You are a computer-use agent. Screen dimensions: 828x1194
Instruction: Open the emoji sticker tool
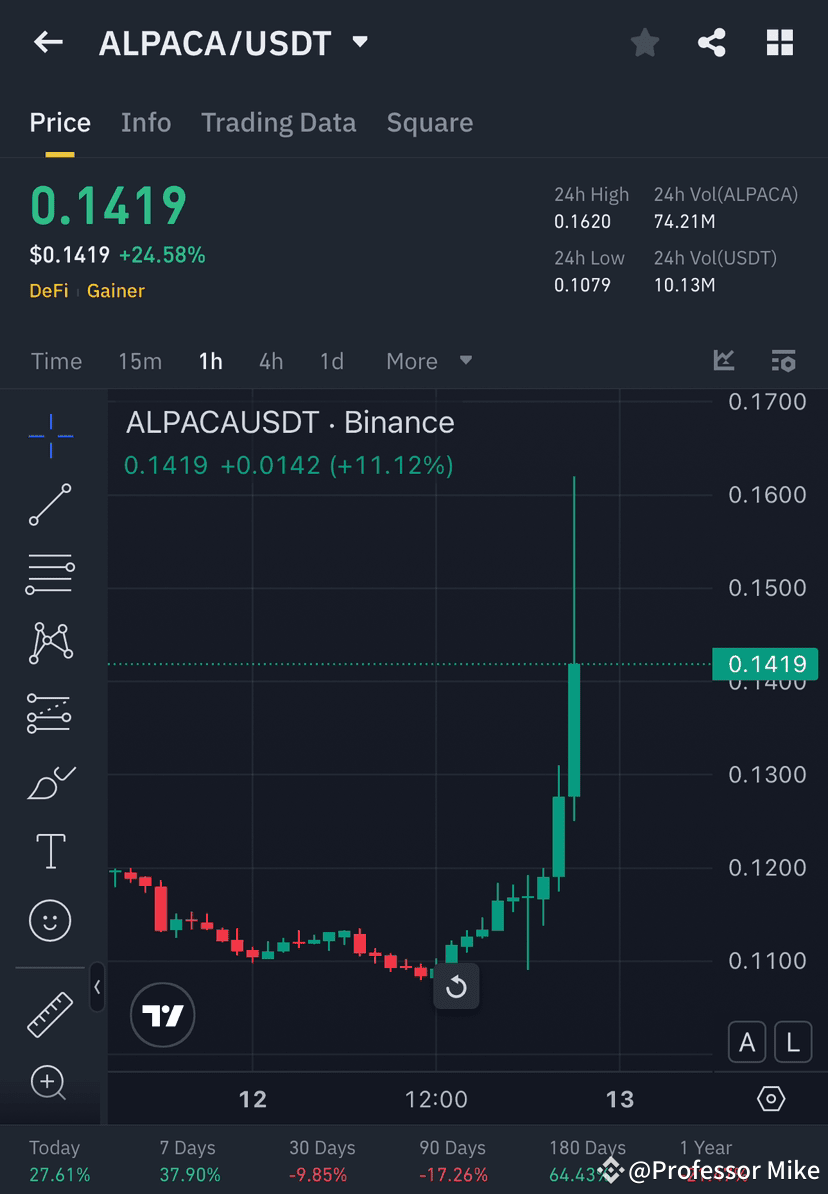tap(50, 920)
